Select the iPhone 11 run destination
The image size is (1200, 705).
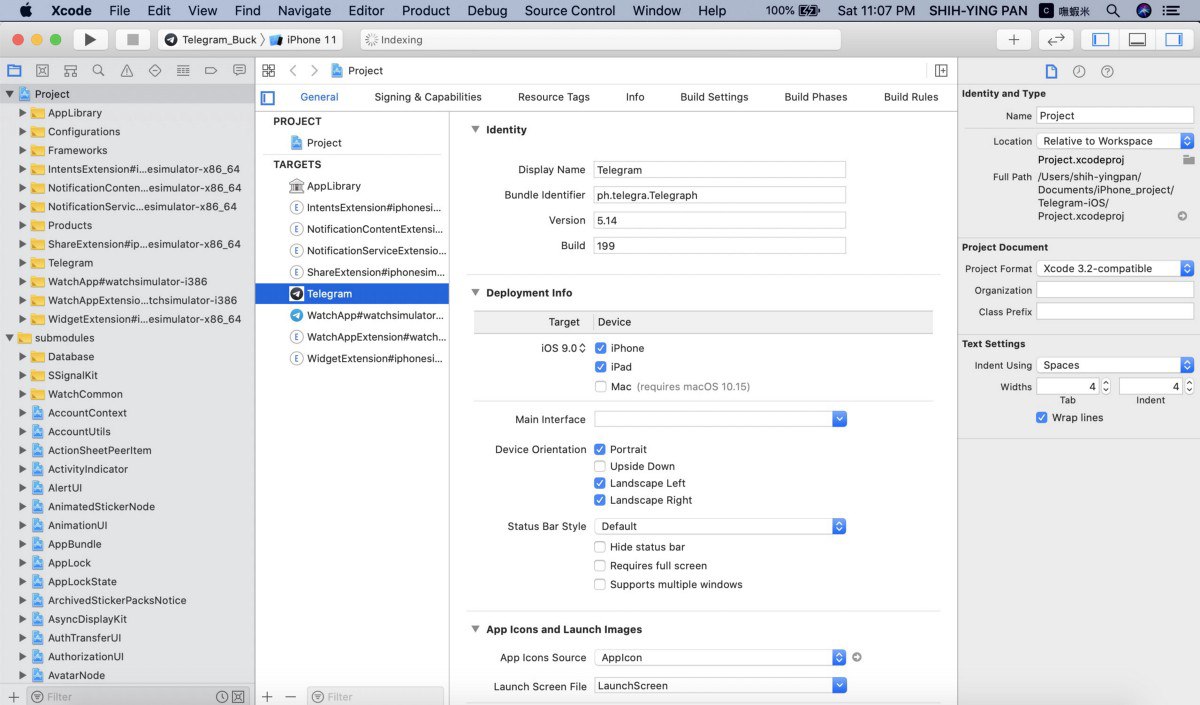point(305,40)
